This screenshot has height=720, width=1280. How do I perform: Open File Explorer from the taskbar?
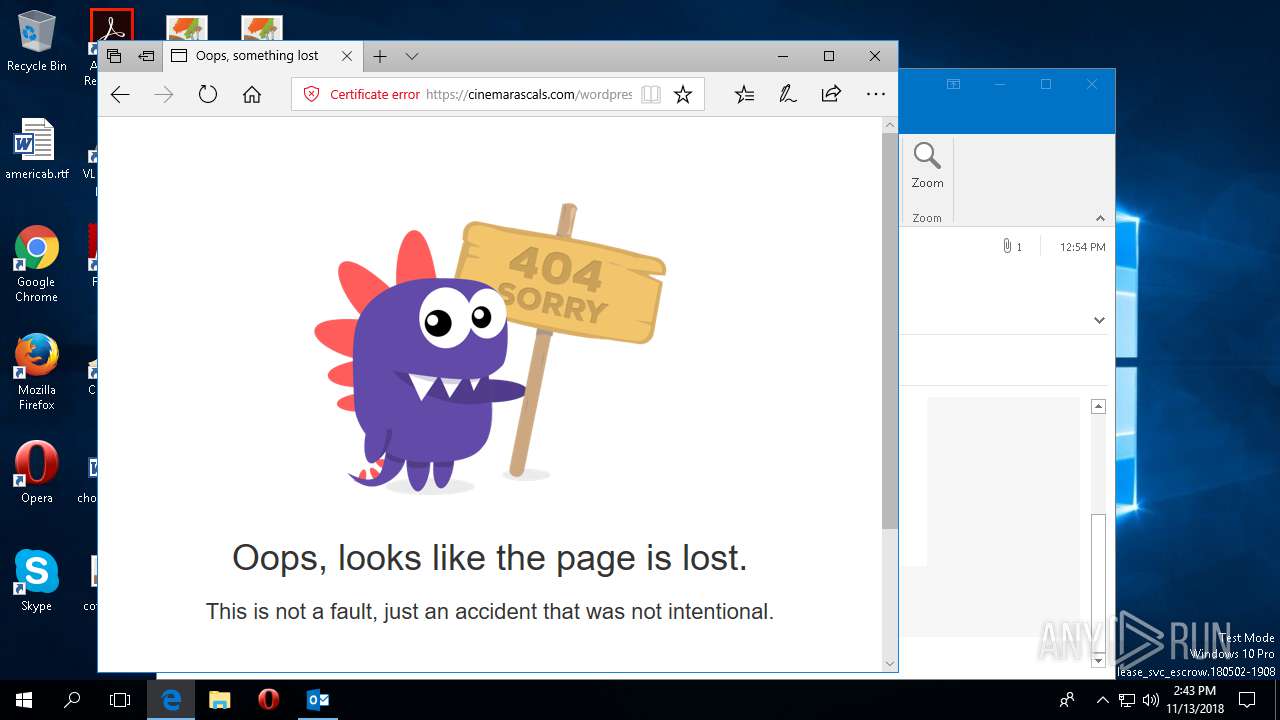point(220,700)
